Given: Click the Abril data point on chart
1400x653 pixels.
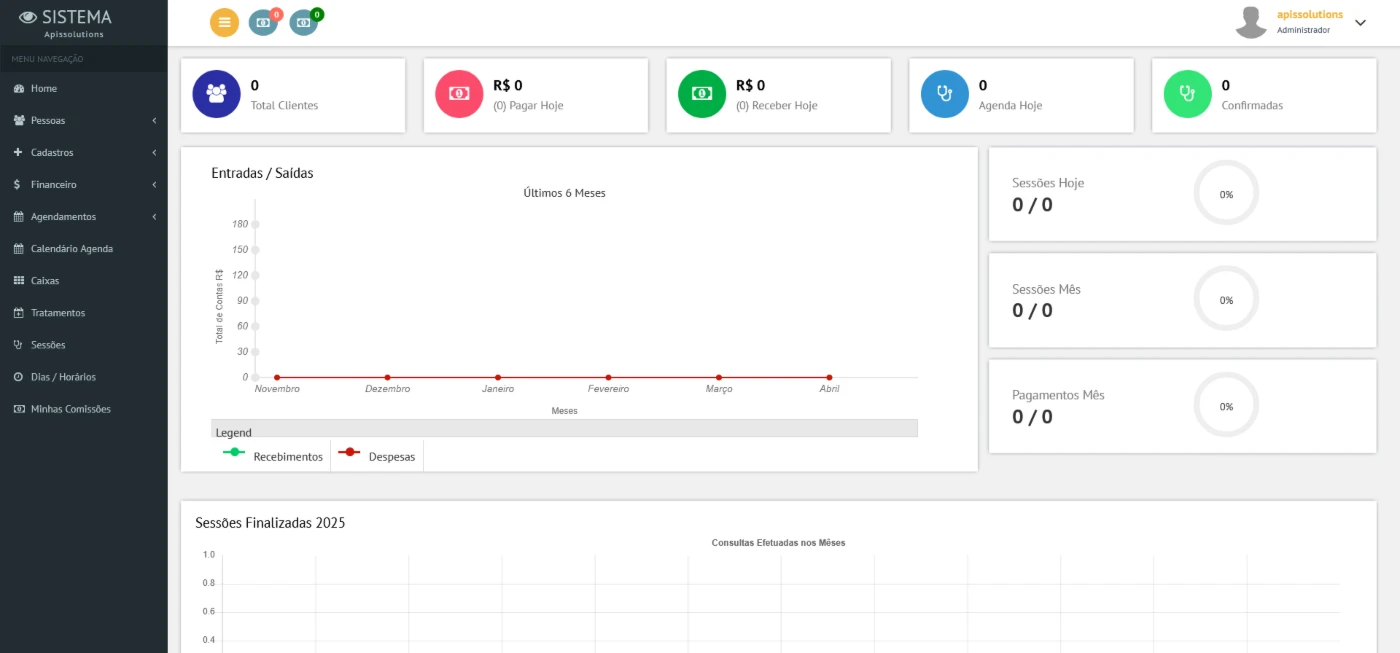Looking at the screenshot, I should [x=829, y=377].
